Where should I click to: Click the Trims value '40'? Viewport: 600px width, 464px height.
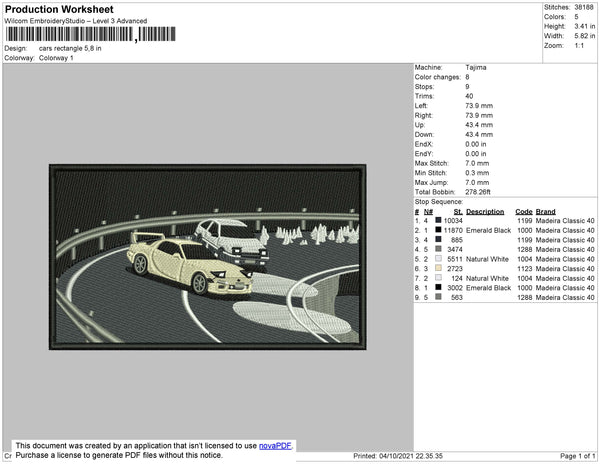click(x=469, y=96)
